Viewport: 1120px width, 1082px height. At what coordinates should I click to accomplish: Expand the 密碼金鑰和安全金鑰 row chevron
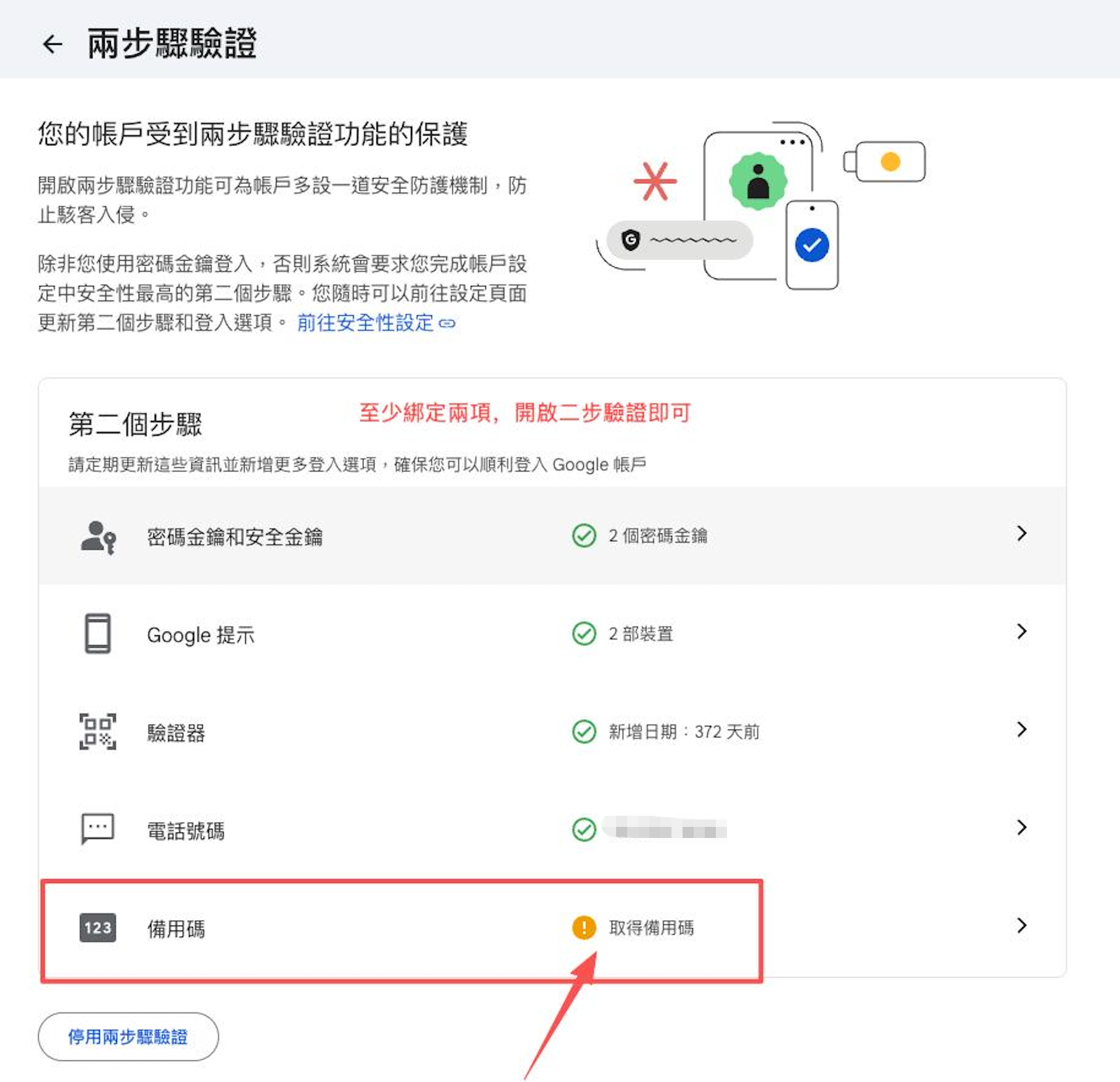(1022, 534)
